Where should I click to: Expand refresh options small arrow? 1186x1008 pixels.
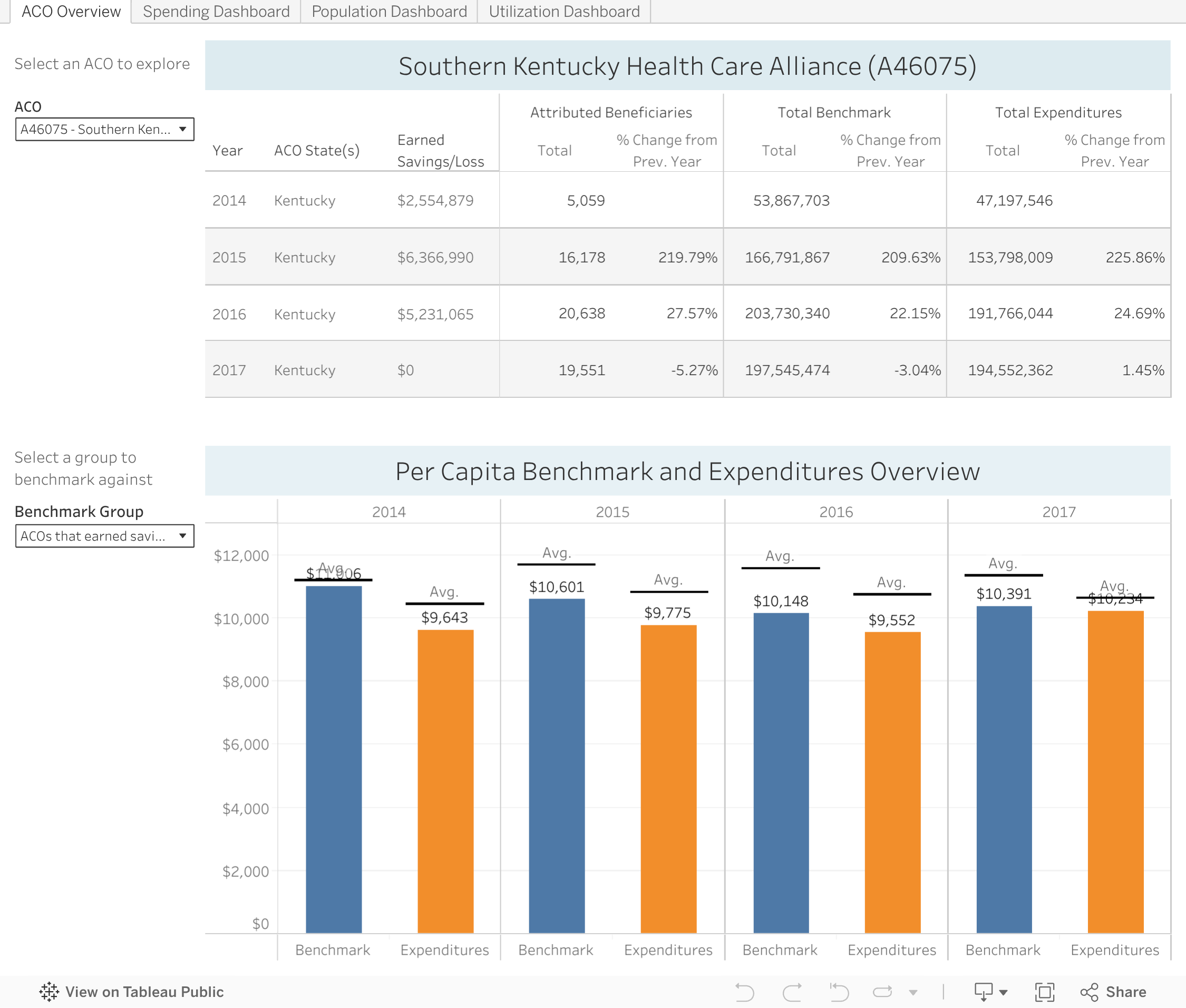[913, 993]
